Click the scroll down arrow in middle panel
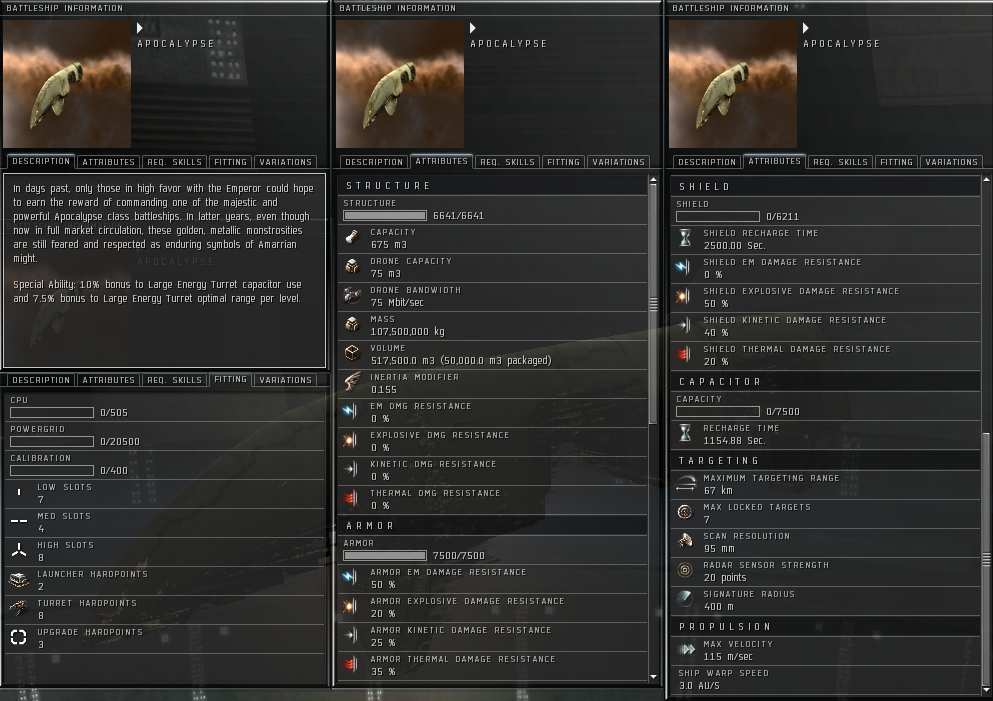This screenshot has width=993, height=701. pos(654,677)
